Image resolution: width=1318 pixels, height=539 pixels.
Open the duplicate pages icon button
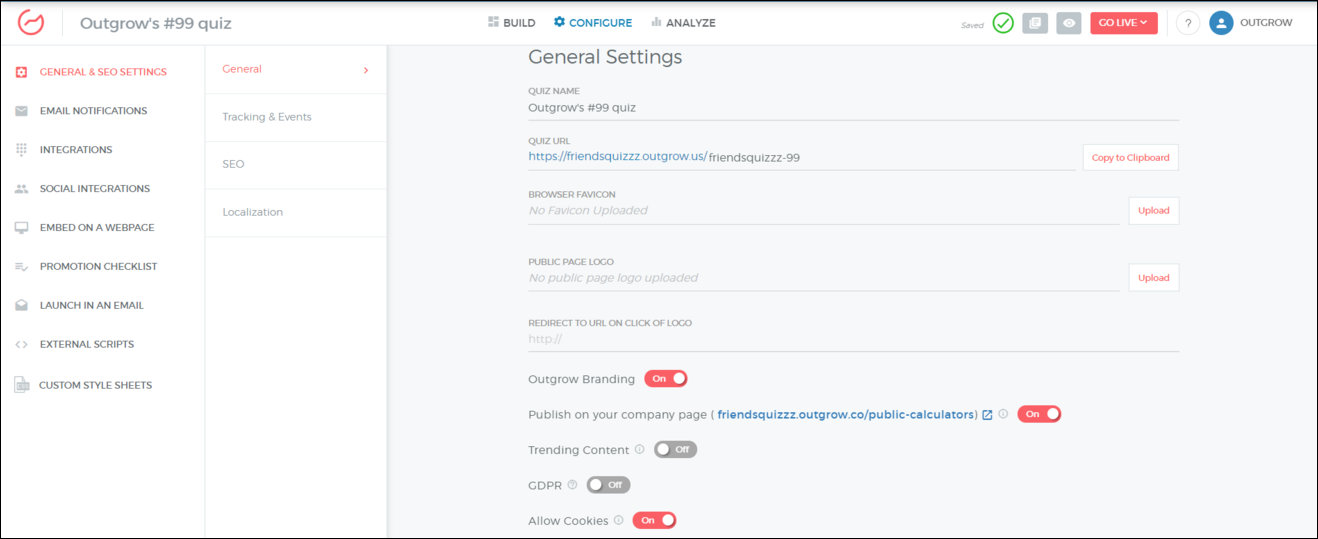click(1035, 23)
